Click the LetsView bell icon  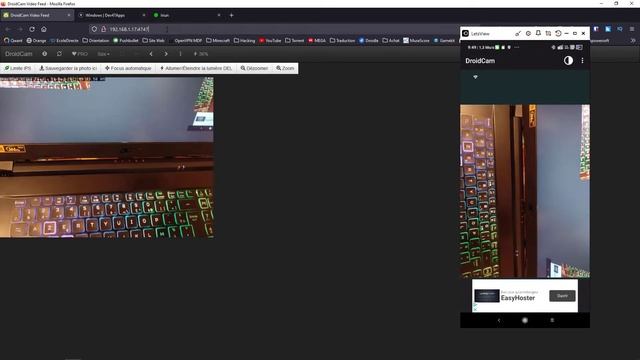point(538,33)
